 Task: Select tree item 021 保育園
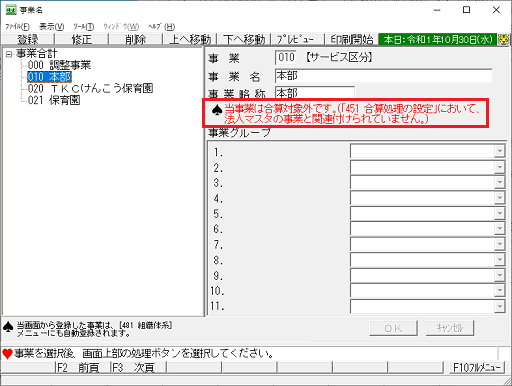point(54,100)
